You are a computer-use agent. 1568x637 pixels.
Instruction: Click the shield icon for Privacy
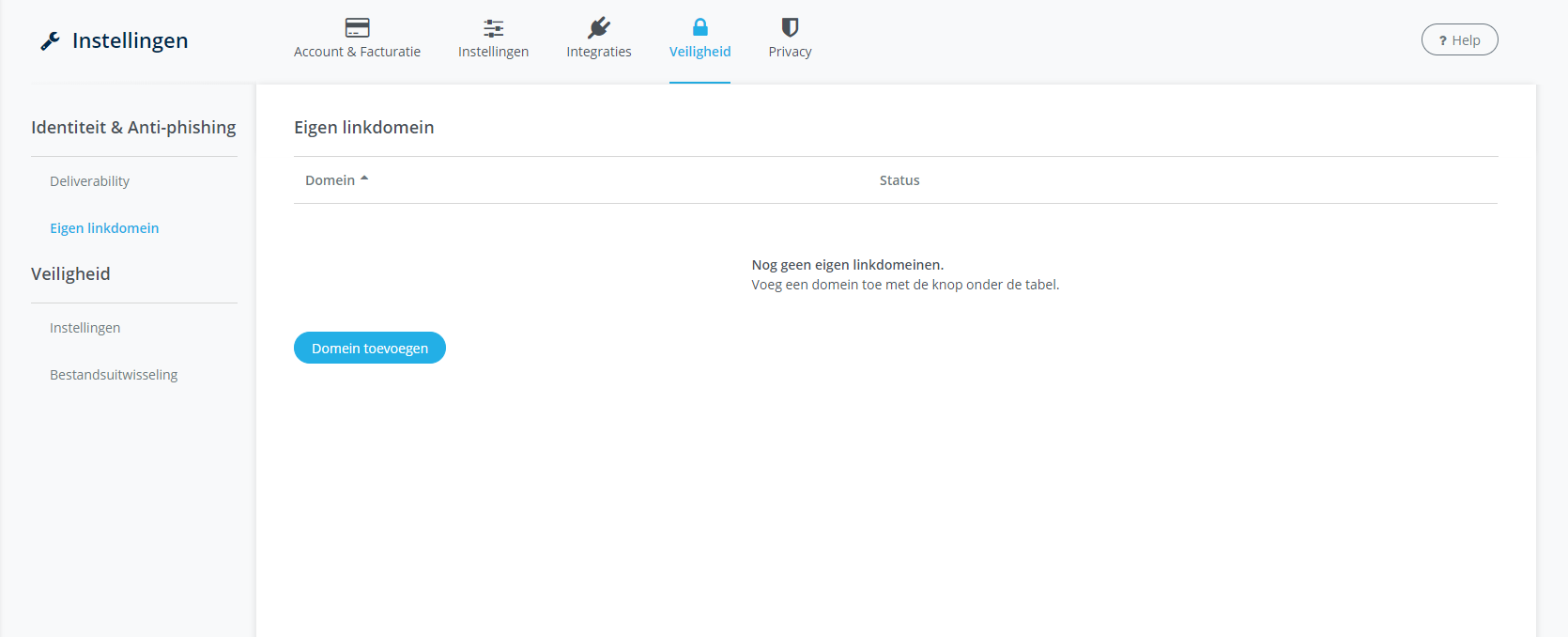790,27
